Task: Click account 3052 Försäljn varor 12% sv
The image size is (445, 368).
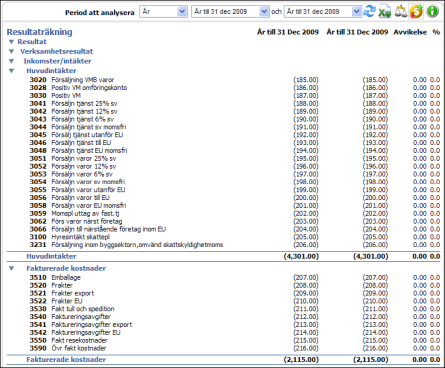Action: point(73,166)
